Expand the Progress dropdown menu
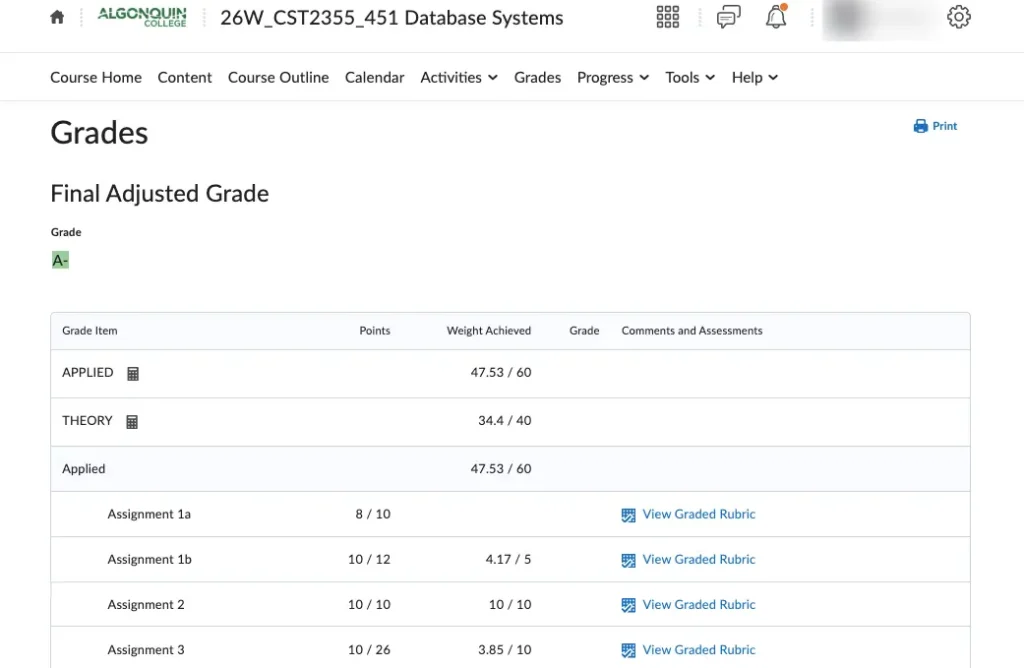Viewport: 1024px width, 668px height. coord(613,77)
